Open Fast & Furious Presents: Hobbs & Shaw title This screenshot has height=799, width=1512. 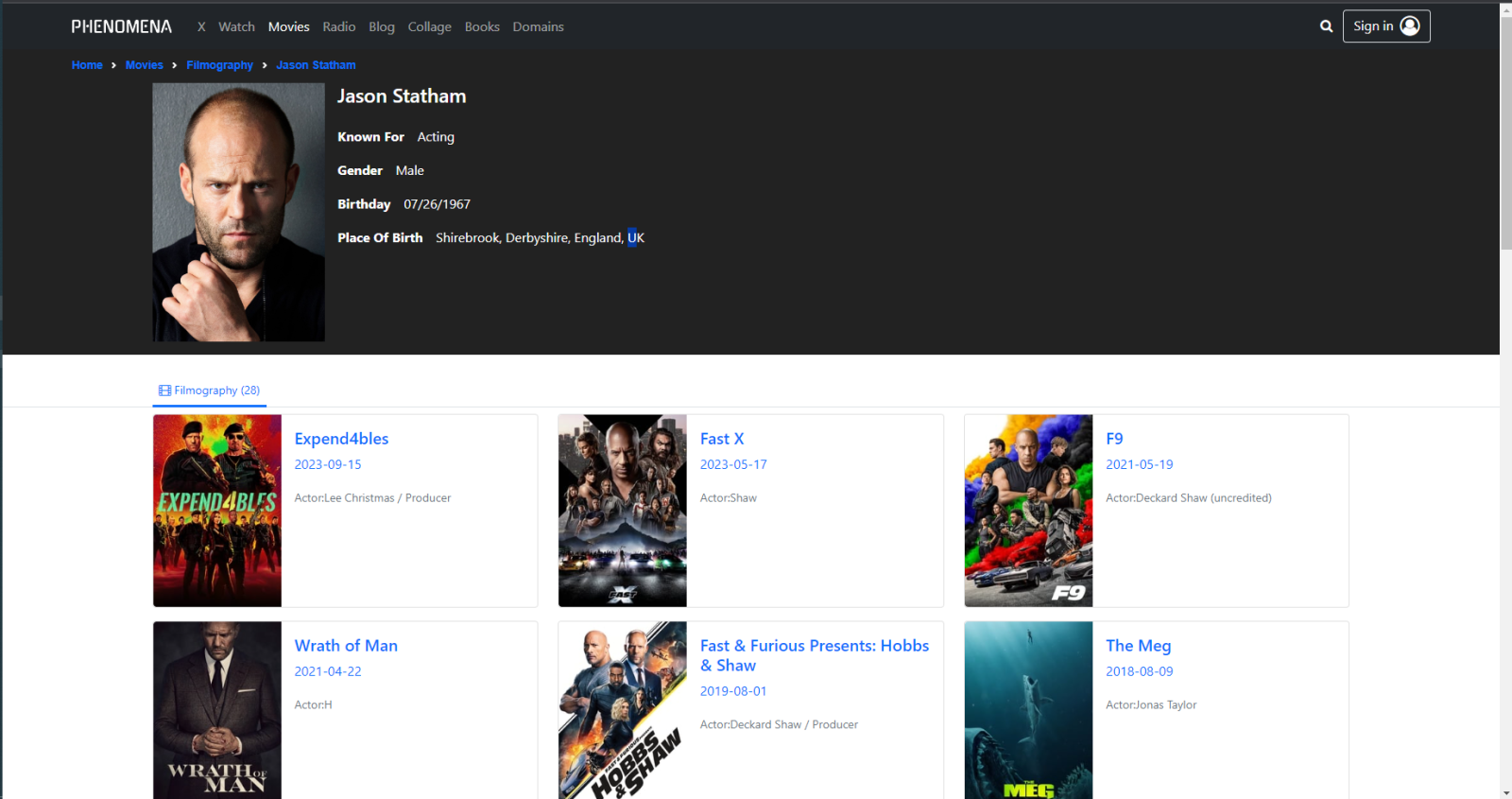coord(814,655)
